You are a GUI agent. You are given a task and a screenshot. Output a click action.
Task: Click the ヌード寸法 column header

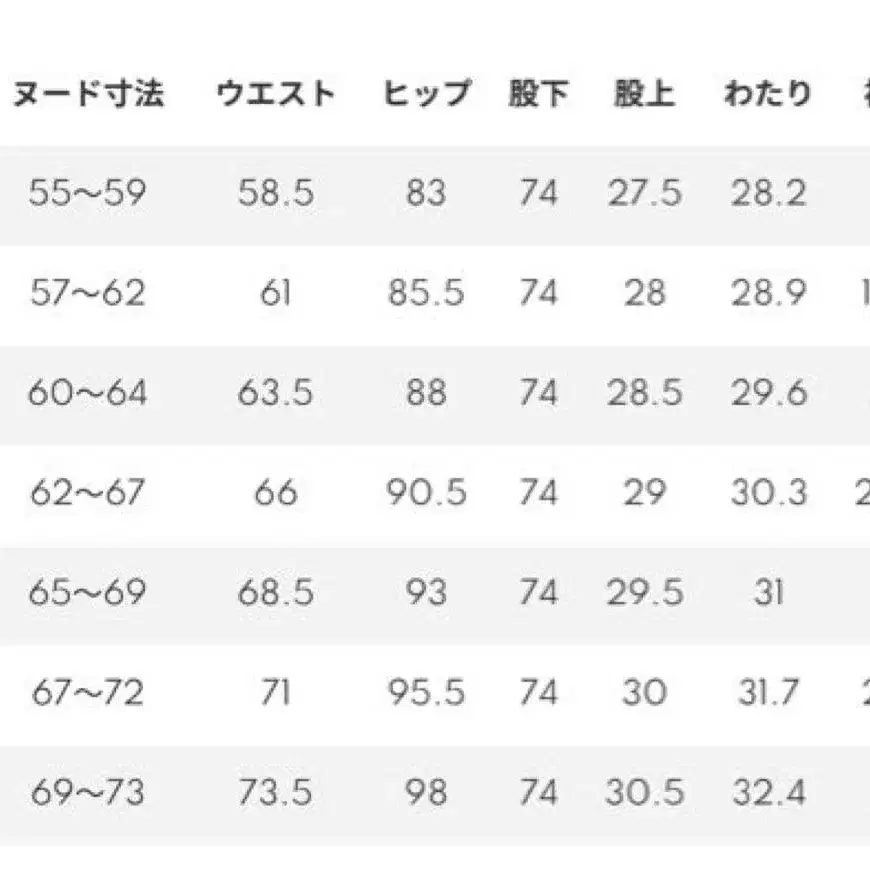pos(88,95)
